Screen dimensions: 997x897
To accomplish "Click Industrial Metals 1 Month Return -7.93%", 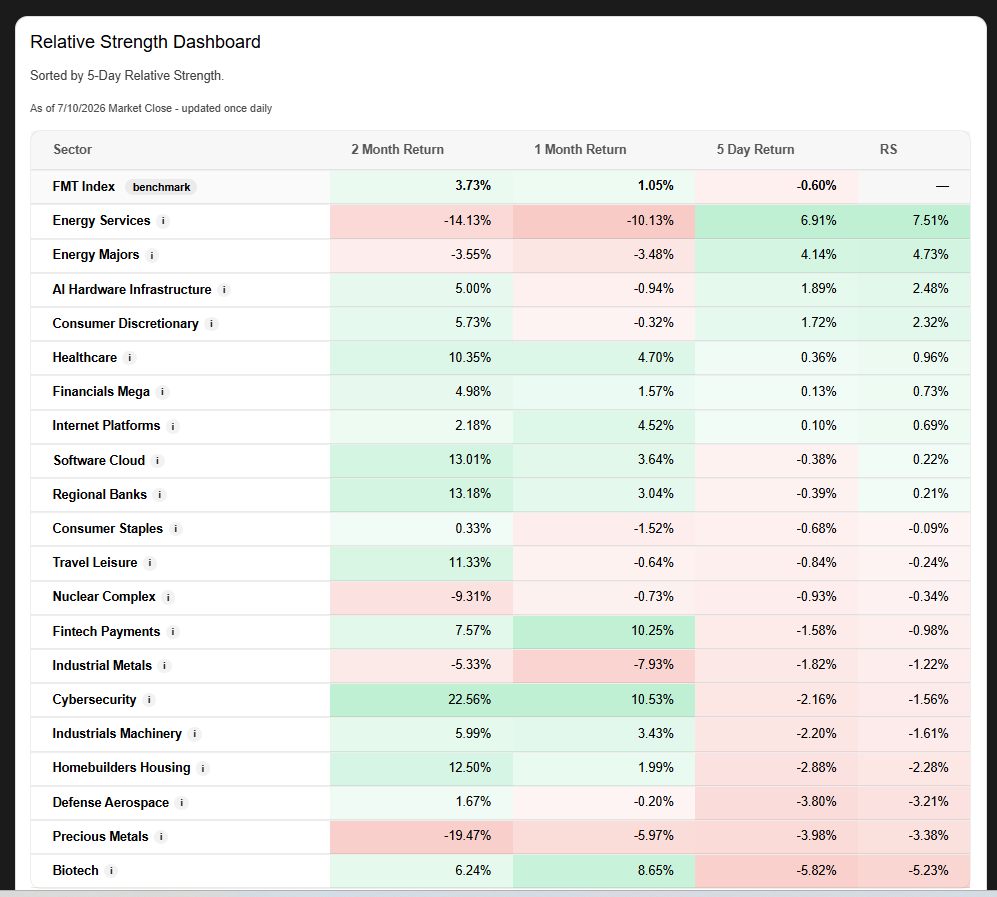I will point(654,665).
